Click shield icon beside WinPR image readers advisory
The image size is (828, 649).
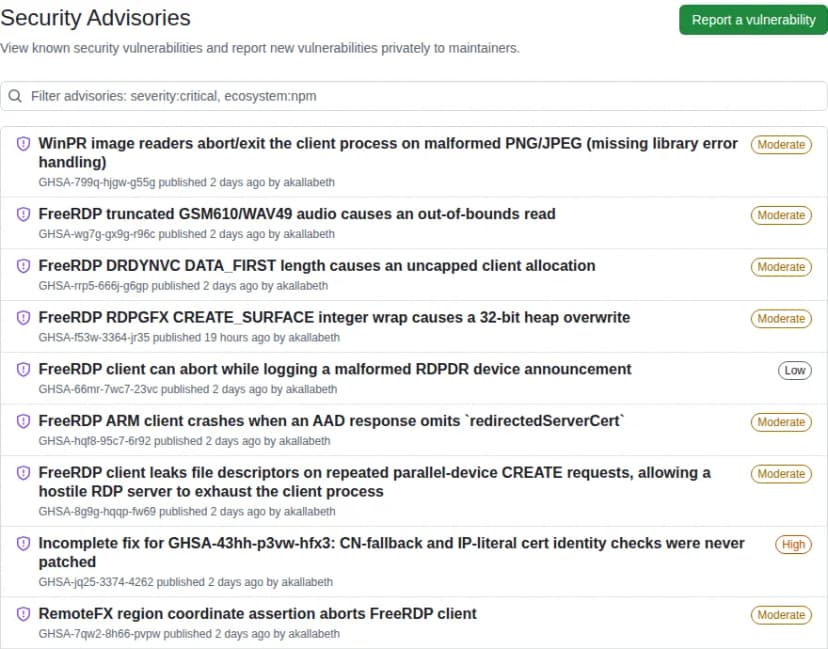pos(23,144)
